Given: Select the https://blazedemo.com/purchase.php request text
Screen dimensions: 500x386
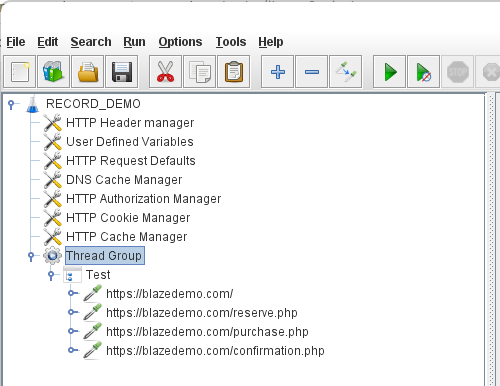Looking at the screenshot, I should pyautogui.click(x=207, y=332).
